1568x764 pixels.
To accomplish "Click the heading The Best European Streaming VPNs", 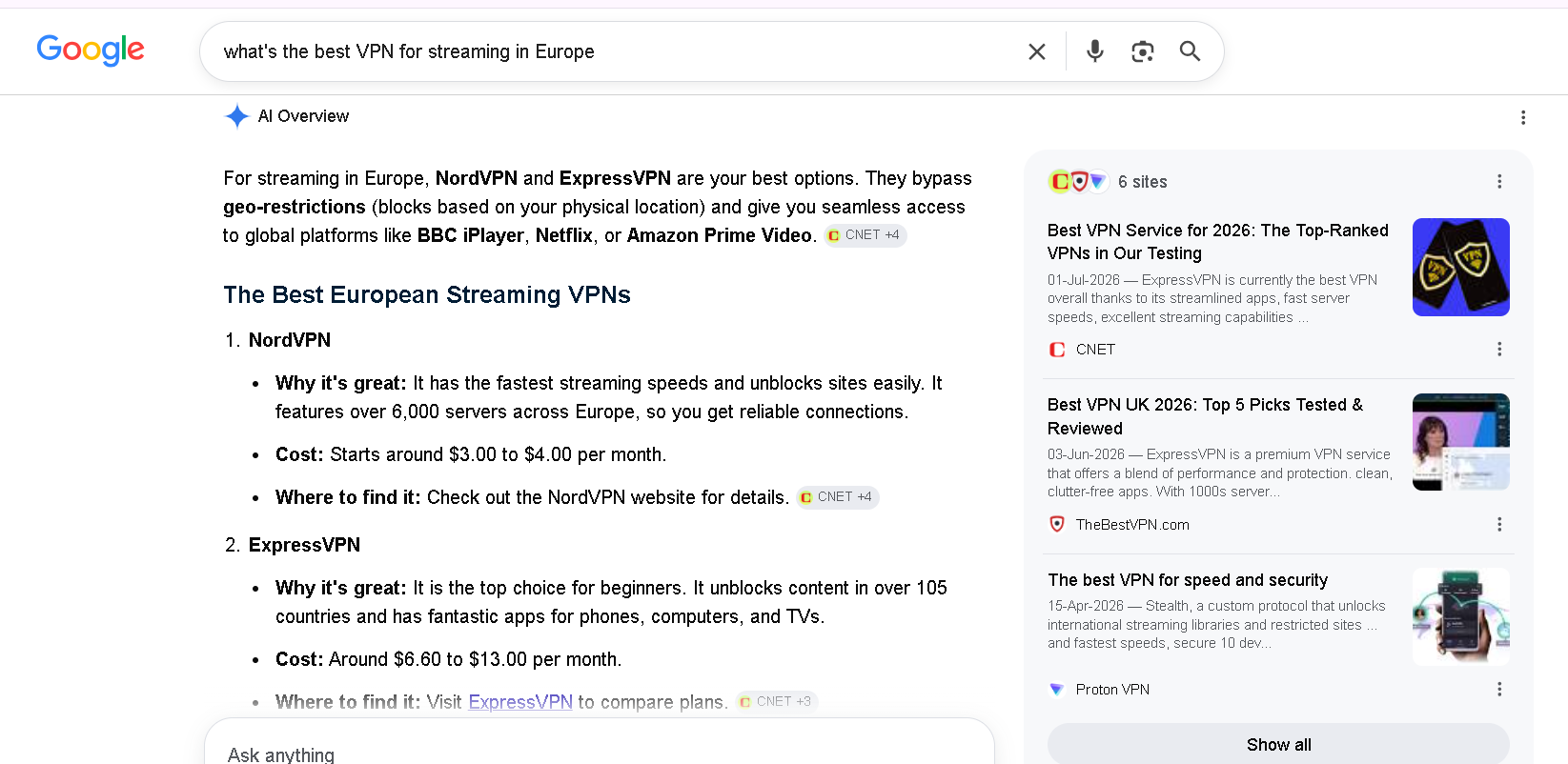I will (x=427, y=295).
